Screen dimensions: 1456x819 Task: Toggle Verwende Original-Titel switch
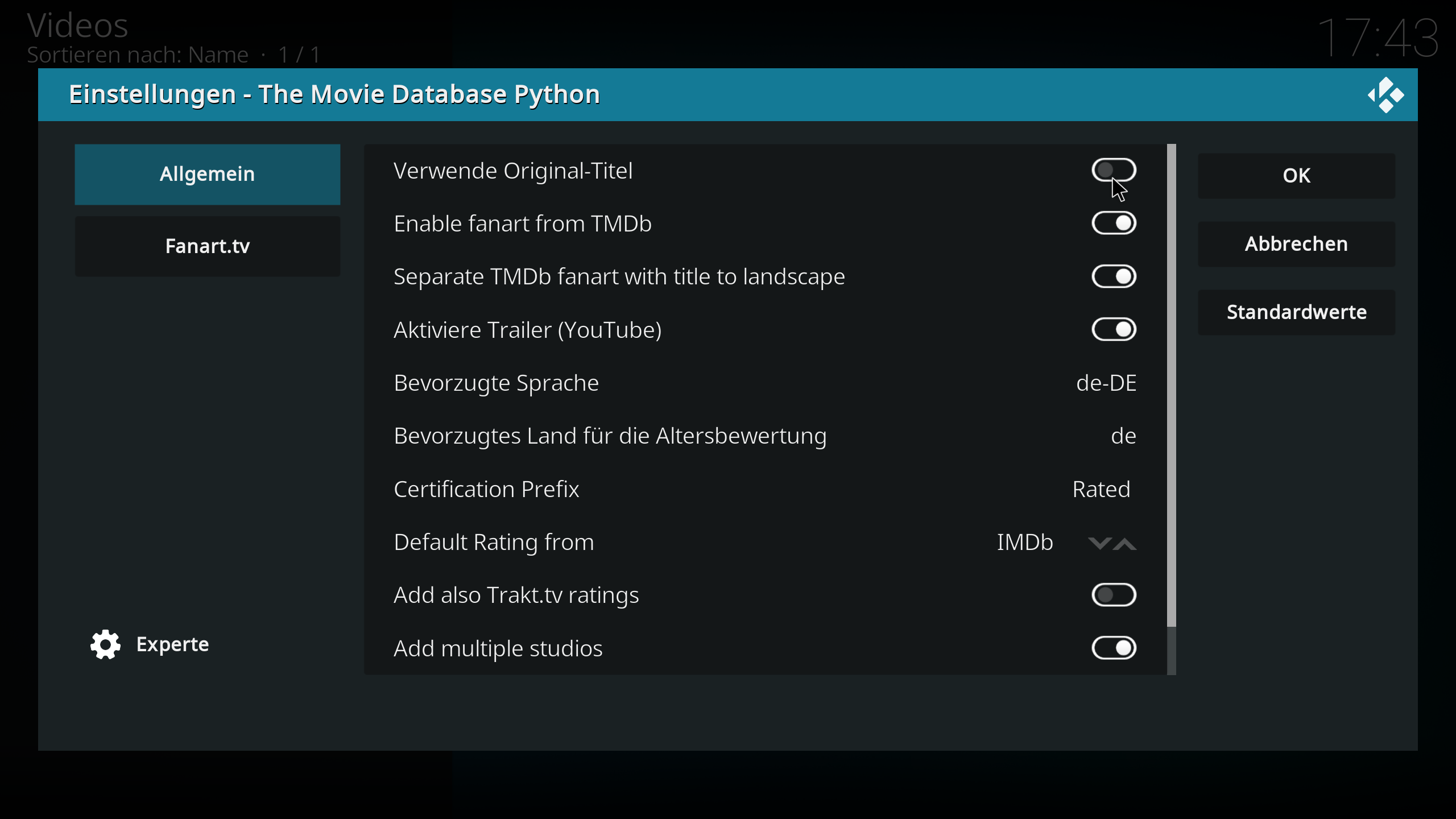(x=1114, y=170)
